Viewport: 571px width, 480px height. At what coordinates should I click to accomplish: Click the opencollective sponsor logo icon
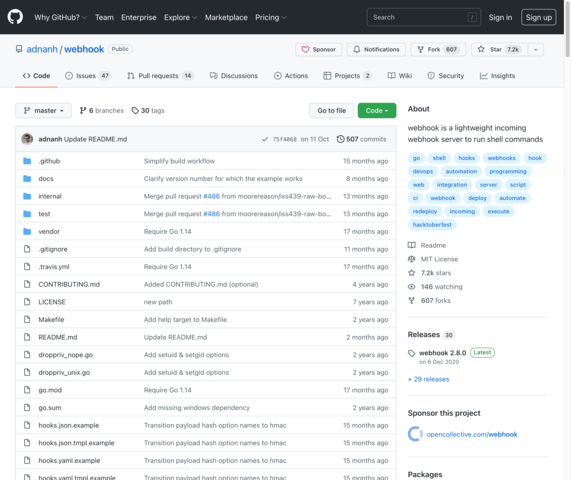coord(415,434)
